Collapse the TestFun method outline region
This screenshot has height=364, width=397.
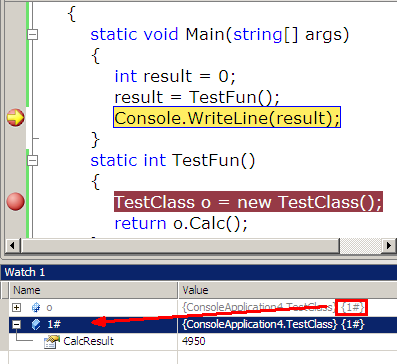coord(32,160)
